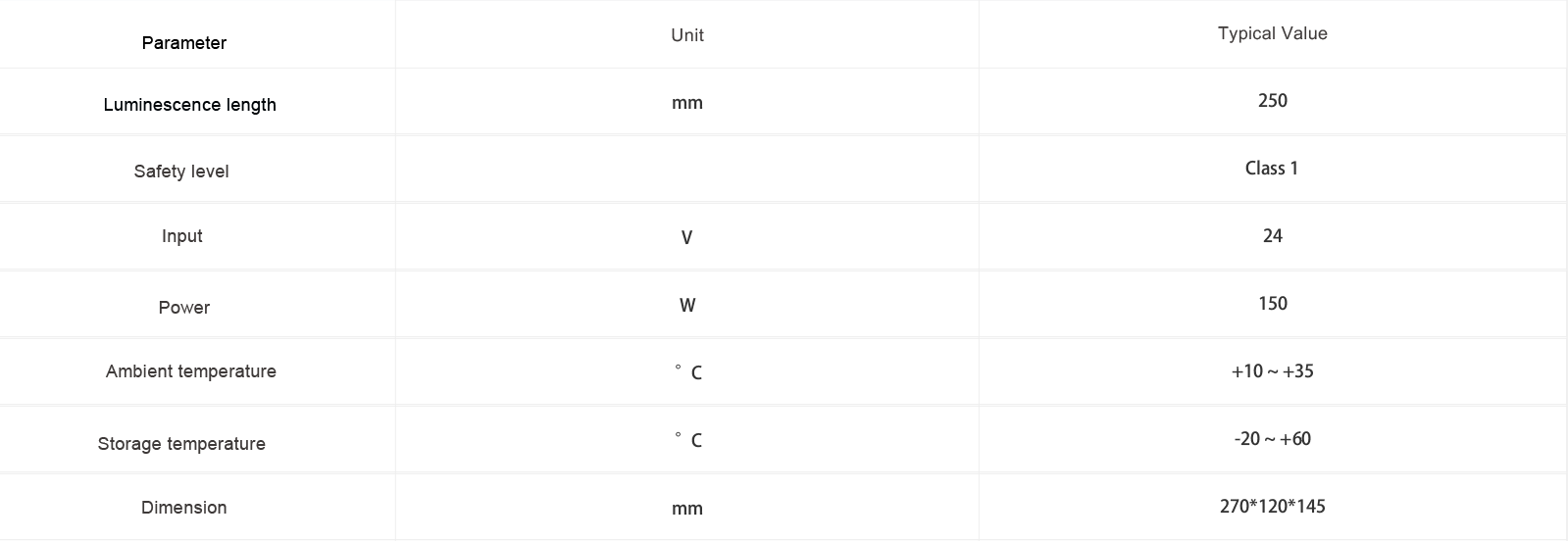Click the Unit column header

(x=687, y=35)
